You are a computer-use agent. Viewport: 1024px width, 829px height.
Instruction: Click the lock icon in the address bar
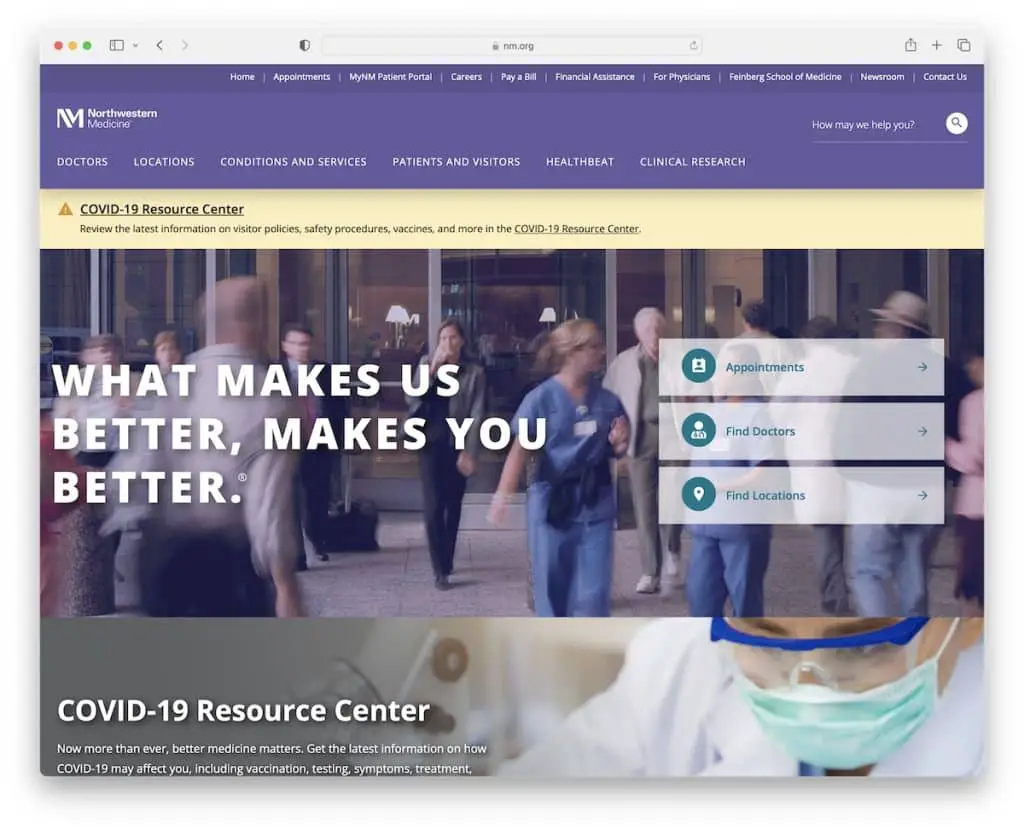coord(495,46)
